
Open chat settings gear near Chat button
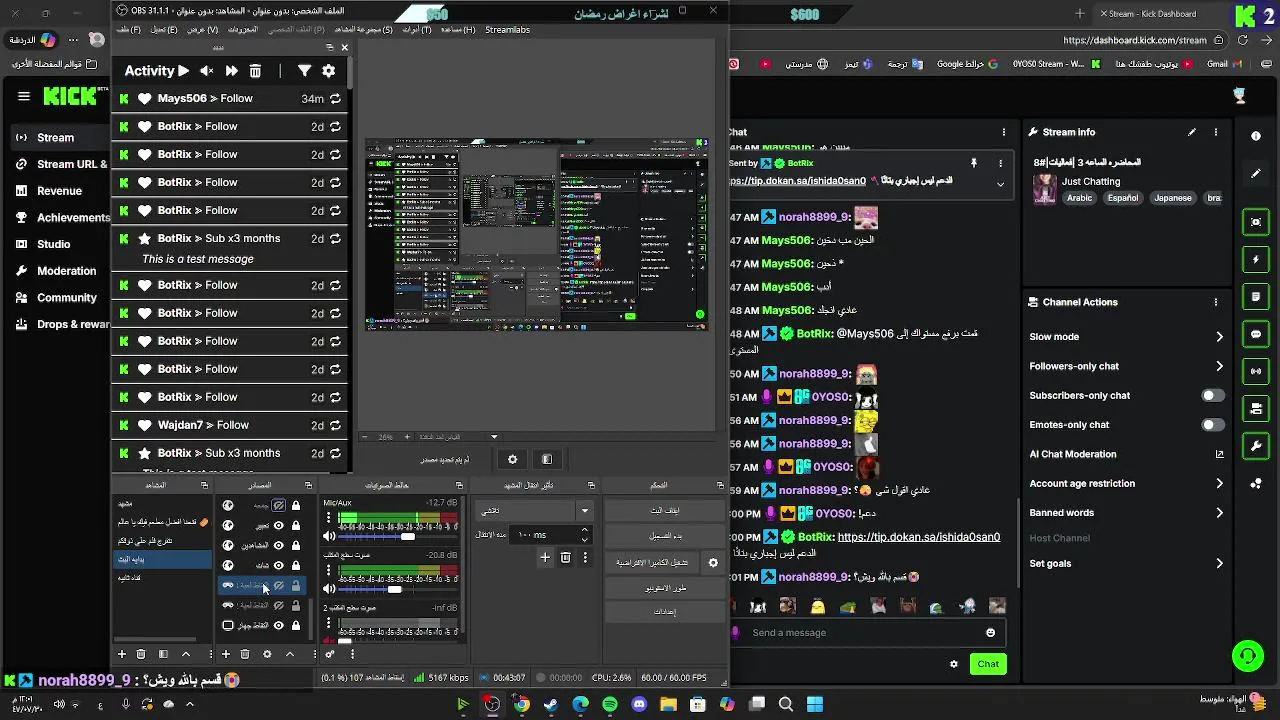(x=954, y=664)
